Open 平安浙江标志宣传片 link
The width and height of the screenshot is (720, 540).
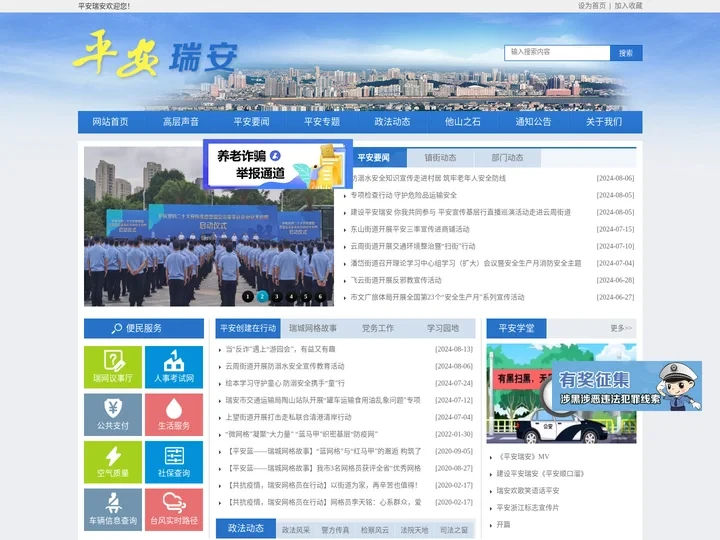point(528,508)
